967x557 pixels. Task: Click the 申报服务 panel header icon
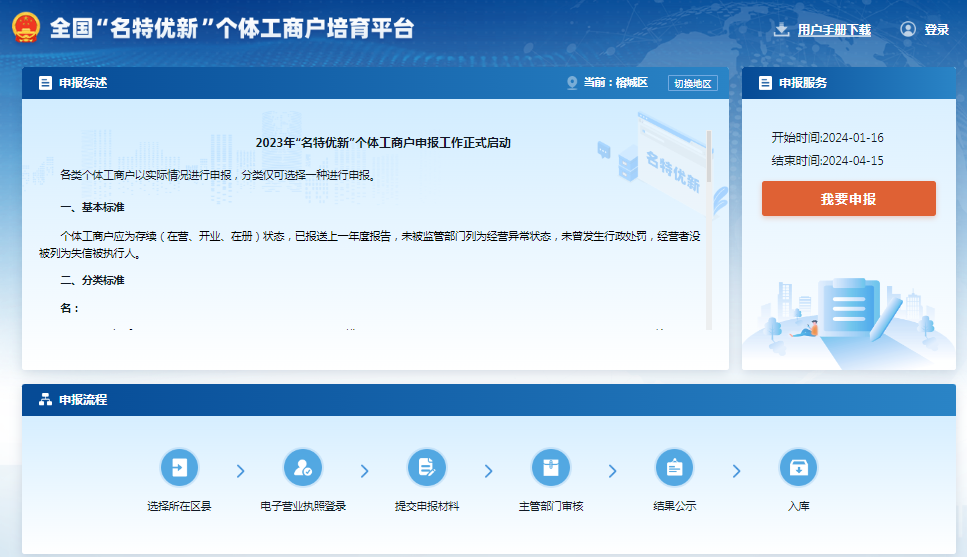pos(765,83)
